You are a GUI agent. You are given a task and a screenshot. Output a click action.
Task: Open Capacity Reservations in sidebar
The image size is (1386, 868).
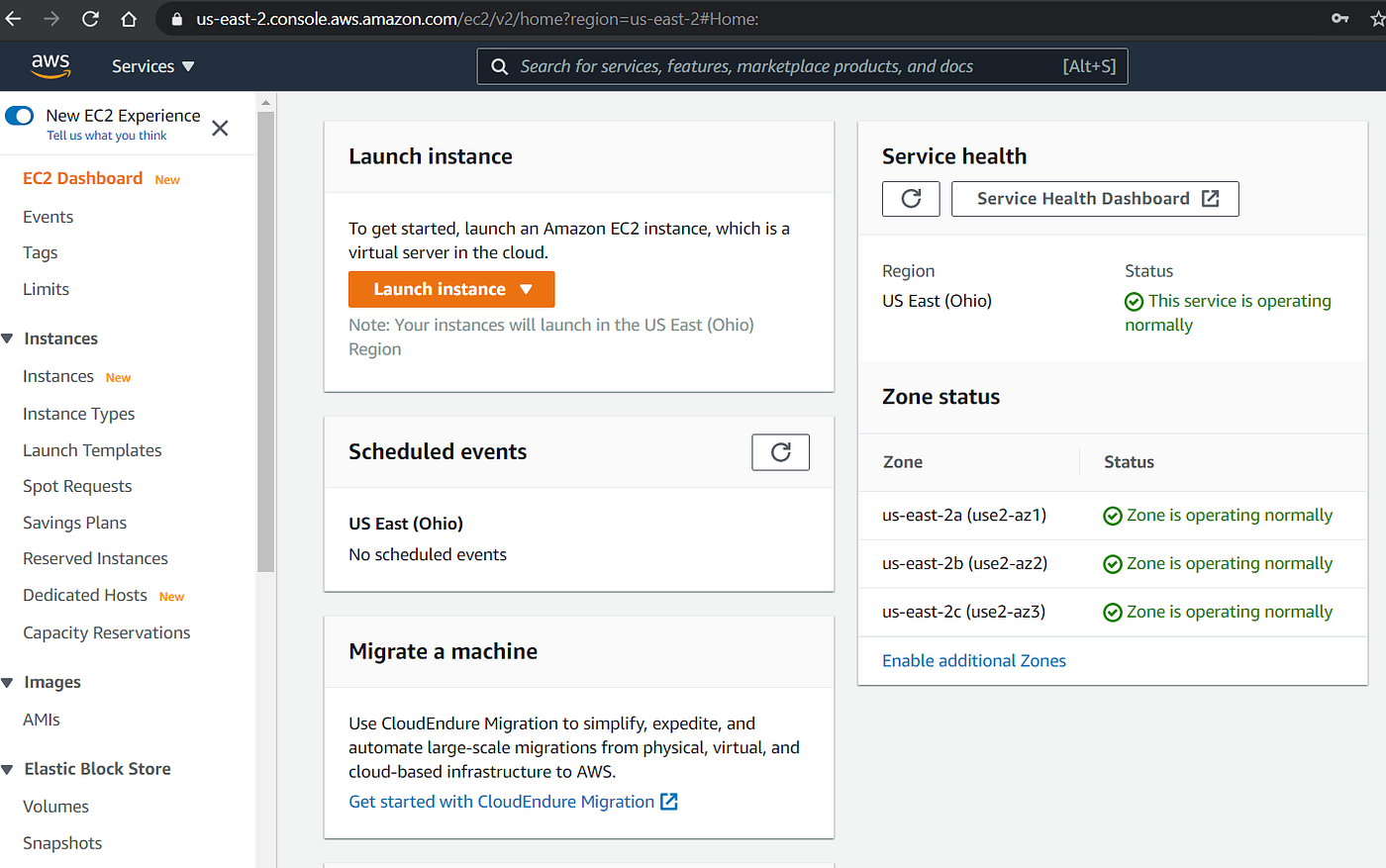[107, 632]
